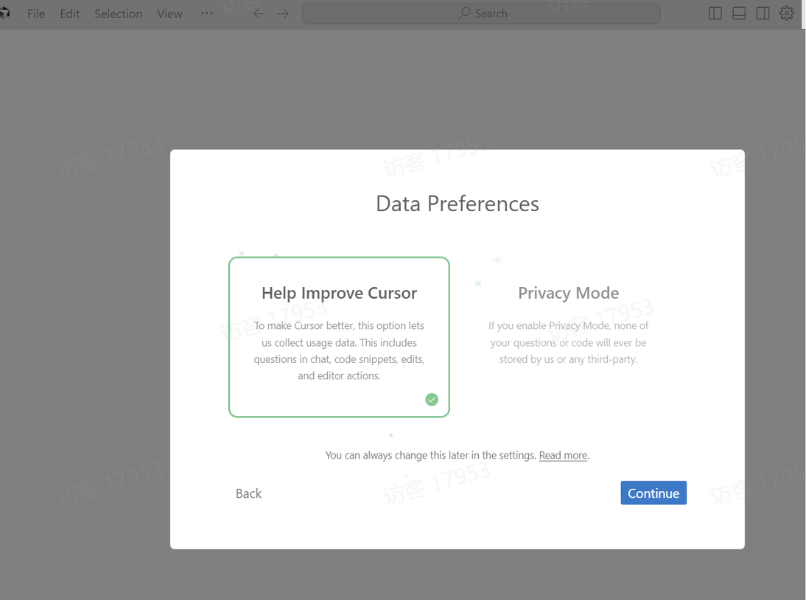
Task: Open the View menu
Action: click(x=170, y=14)
